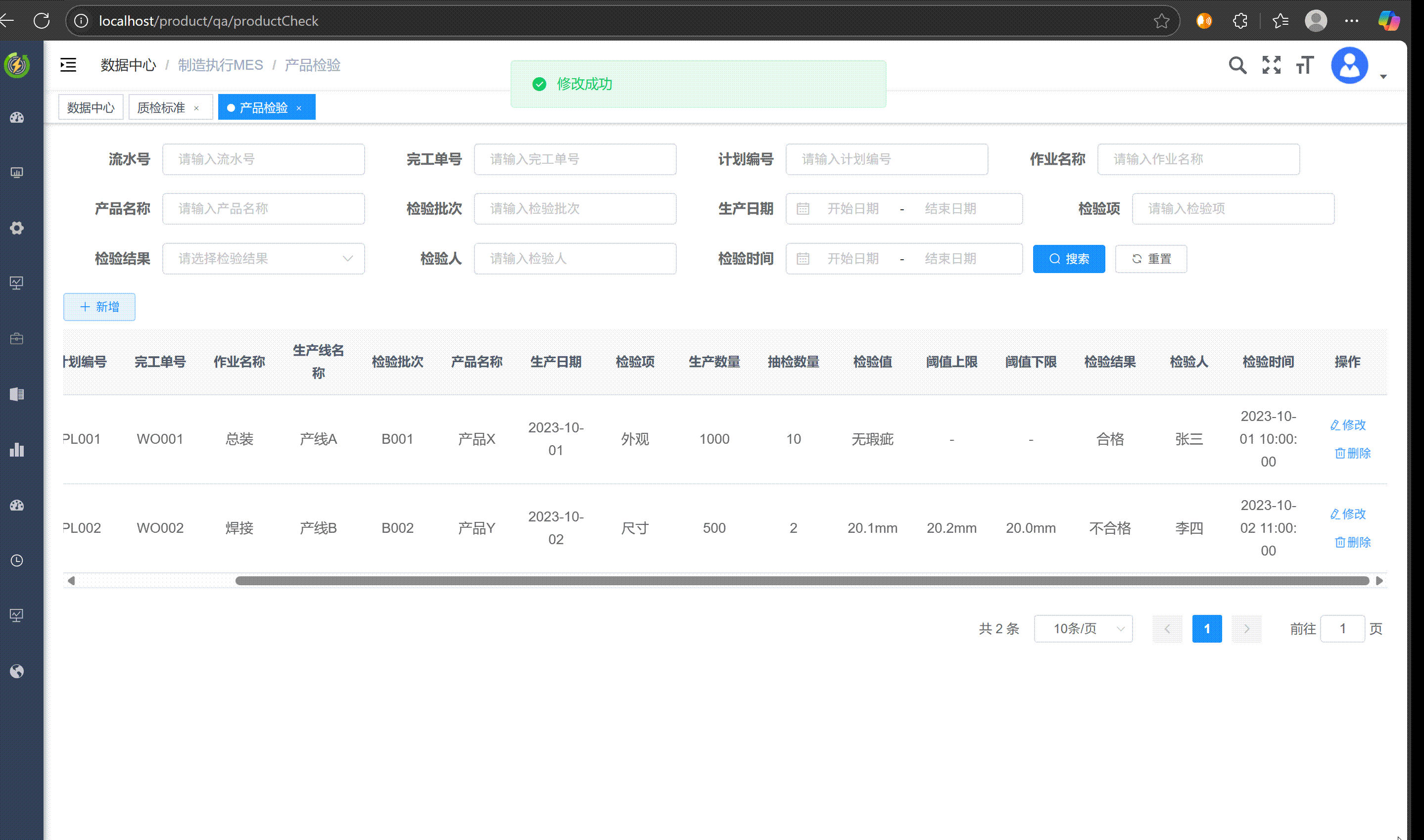Click the blue 搜索 button
Viewport: 1424px width, 840px height.
pos(1069,259)
